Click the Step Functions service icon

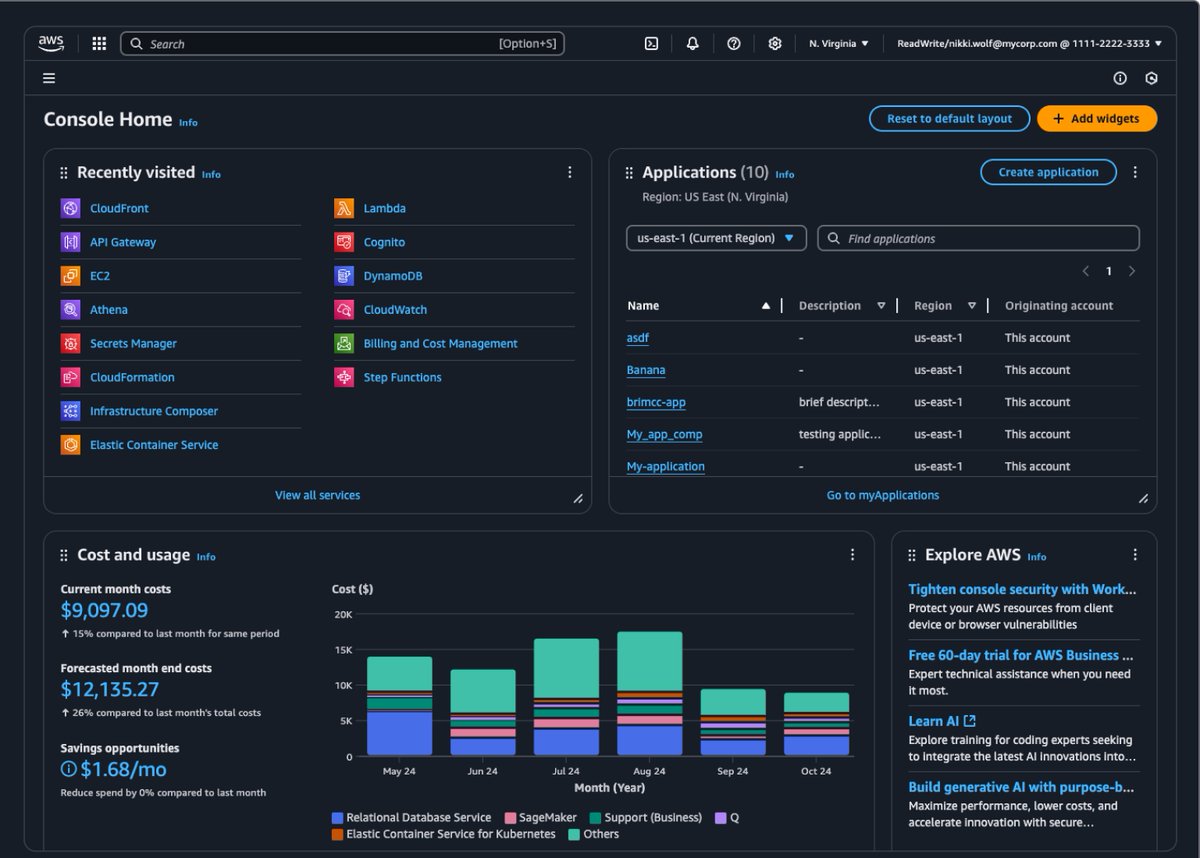pyautogui.click(x=344, y=377)
